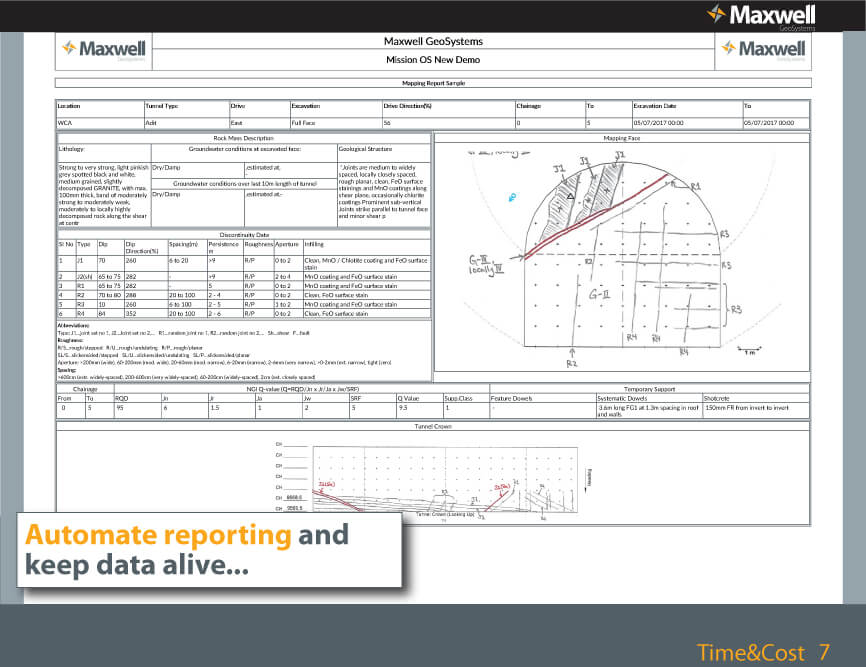Click the 'Mission OS New Demo' subtitle
The width and height of the screenshot is (866, 667).
tap(433, 60)
